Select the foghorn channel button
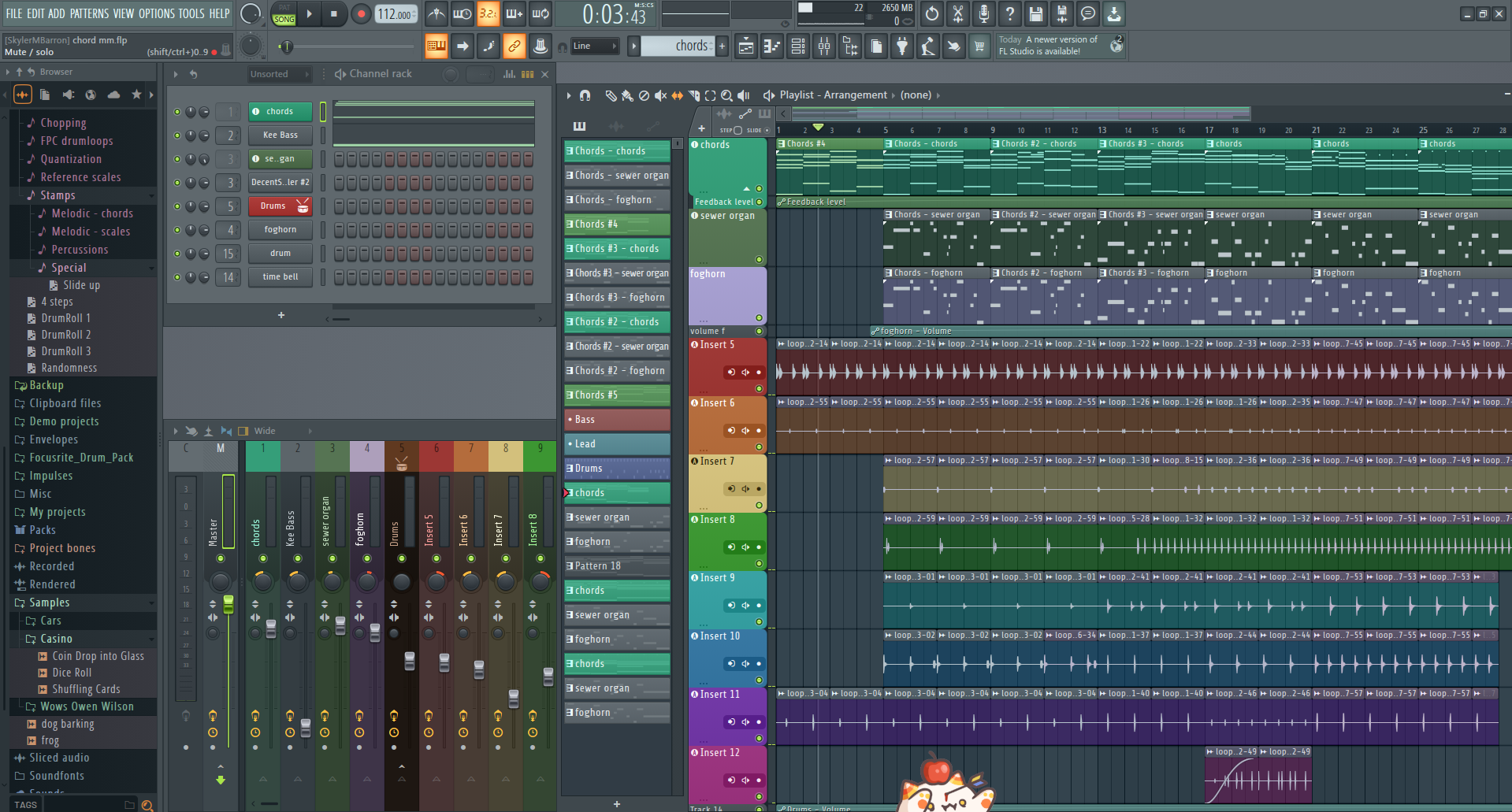 [x=280, y=230]
